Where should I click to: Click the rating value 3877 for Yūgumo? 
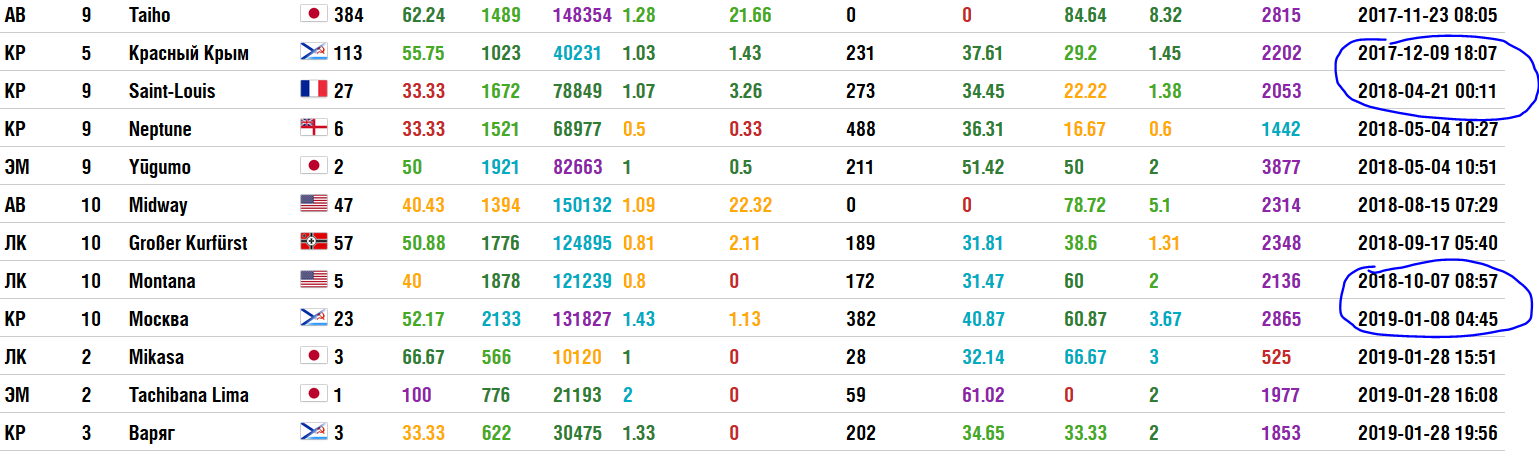pos(1282,167)
